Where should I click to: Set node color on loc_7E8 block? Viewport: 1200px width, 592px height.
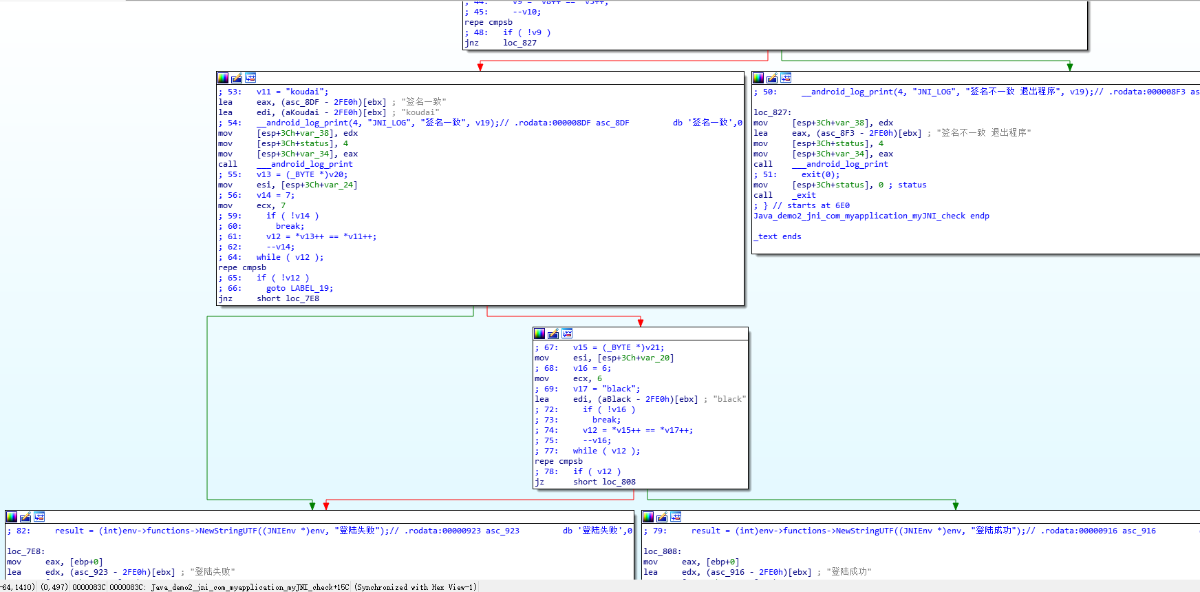12,517
